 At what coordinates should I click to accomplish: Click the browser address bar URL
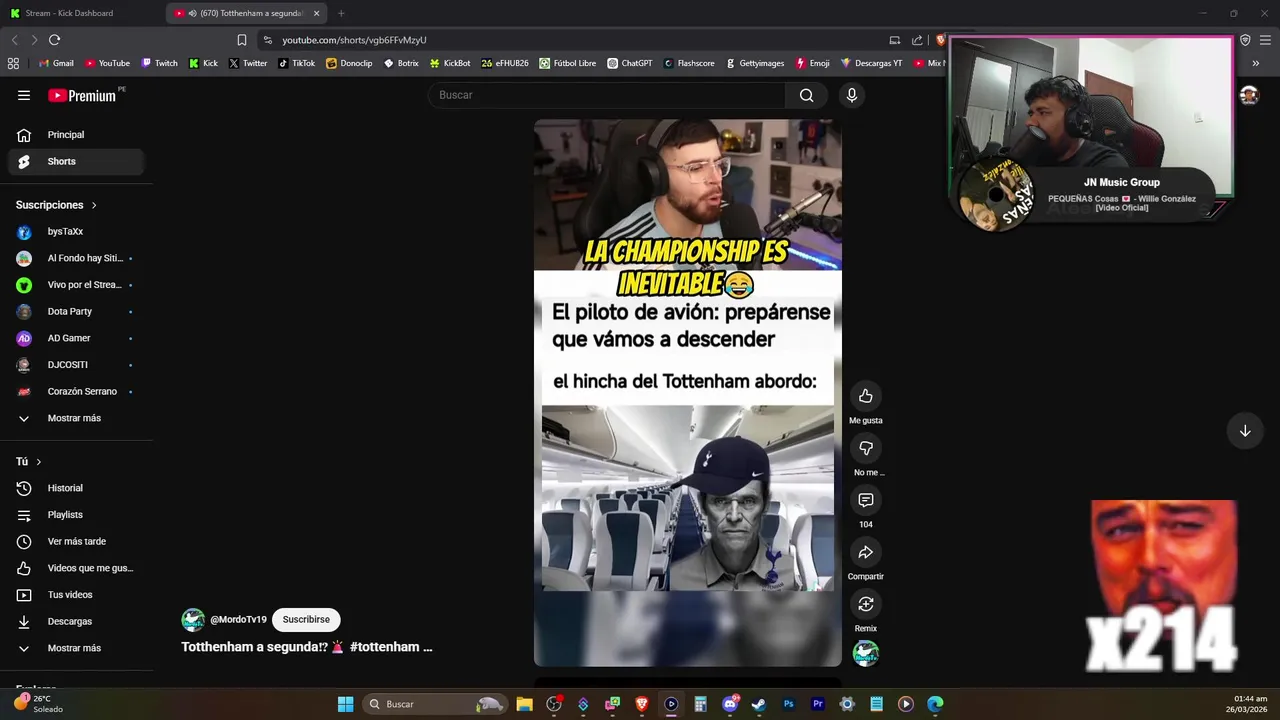(354, 40)
